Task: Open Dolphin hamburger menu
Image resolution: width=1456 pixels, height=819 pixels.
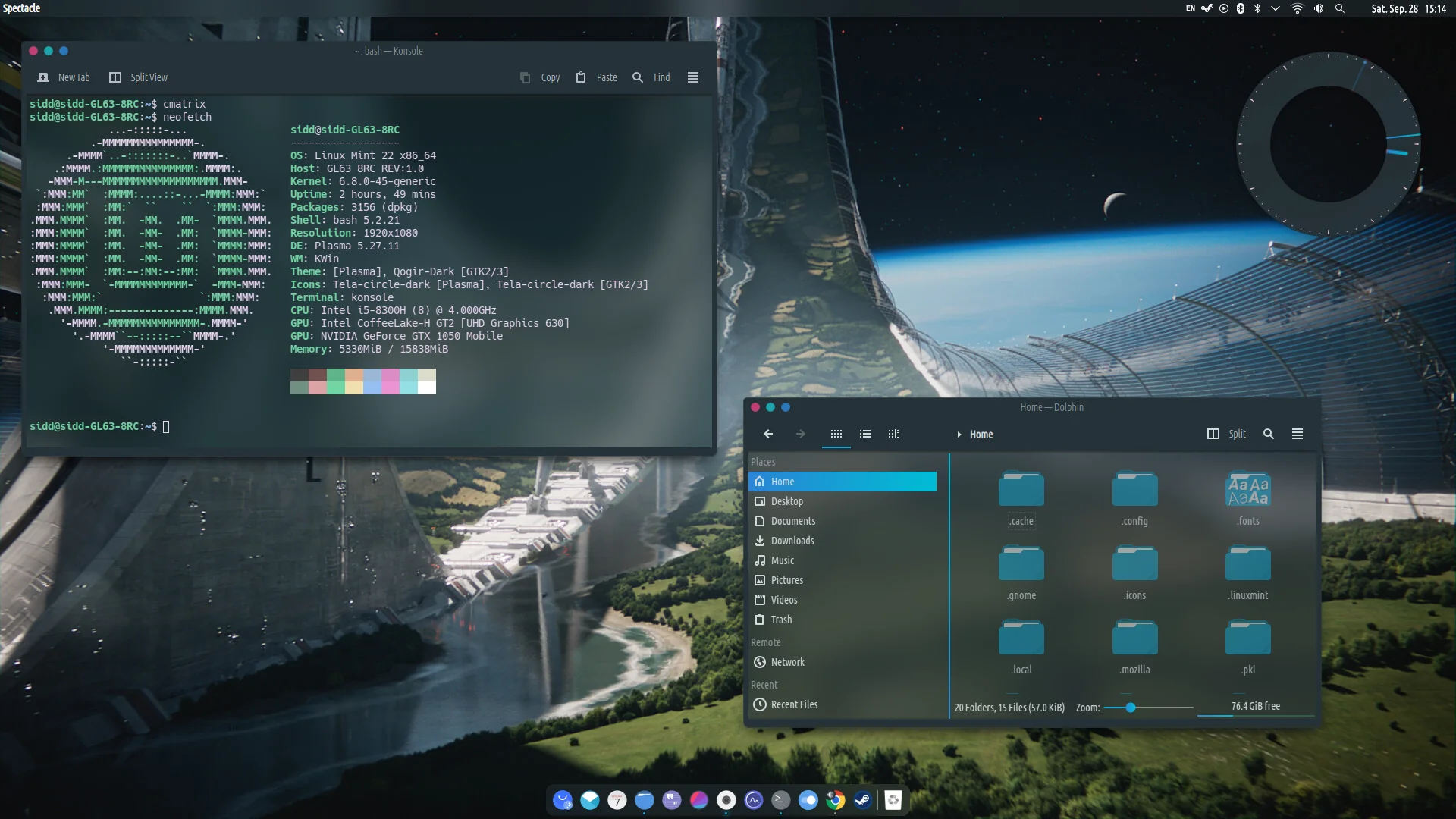Action: point(1298,434)
